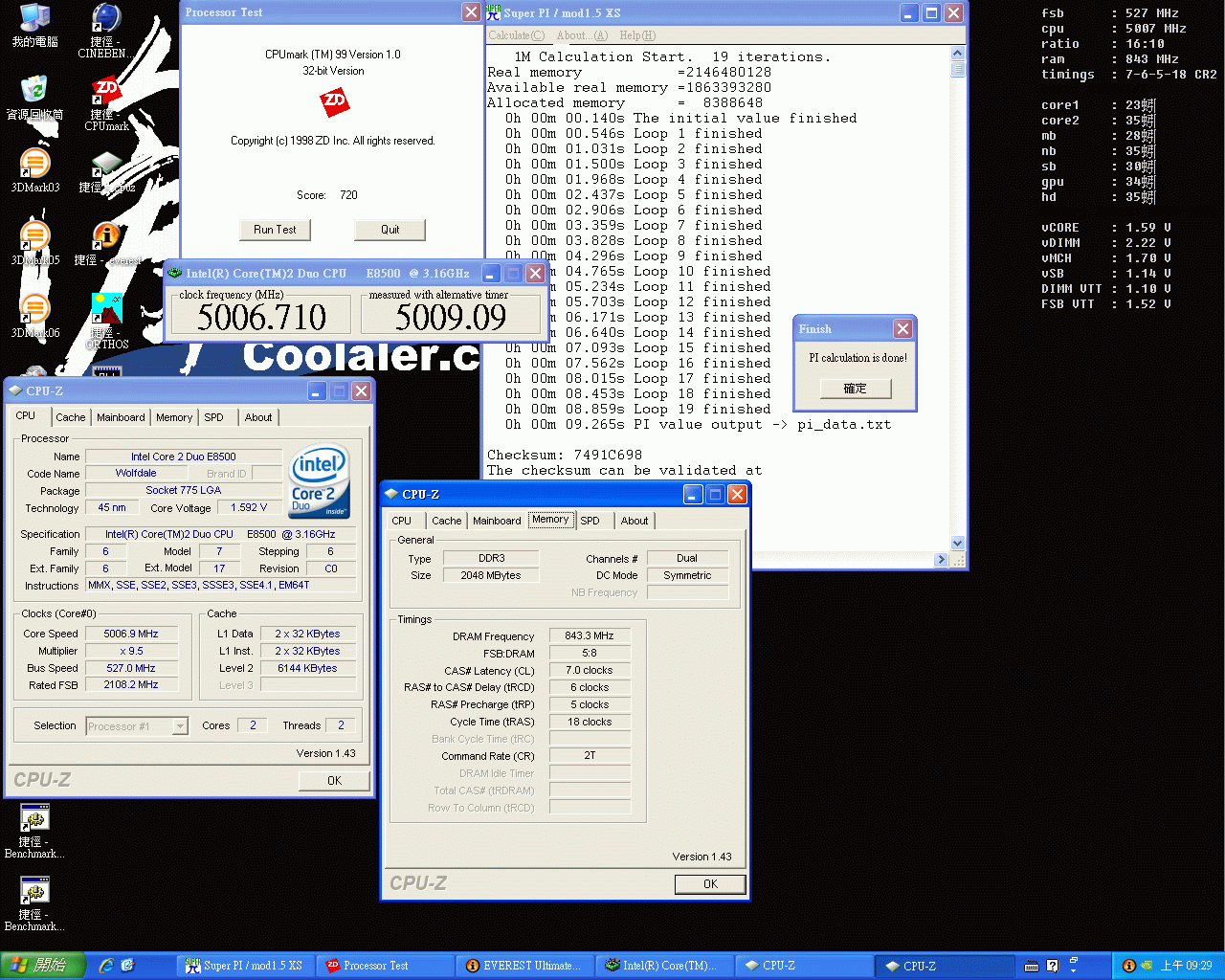This screenshot has height=980, width=1225.
Task: Click the Core Speed 5006.9 MHz field
Action: (131, 634)
